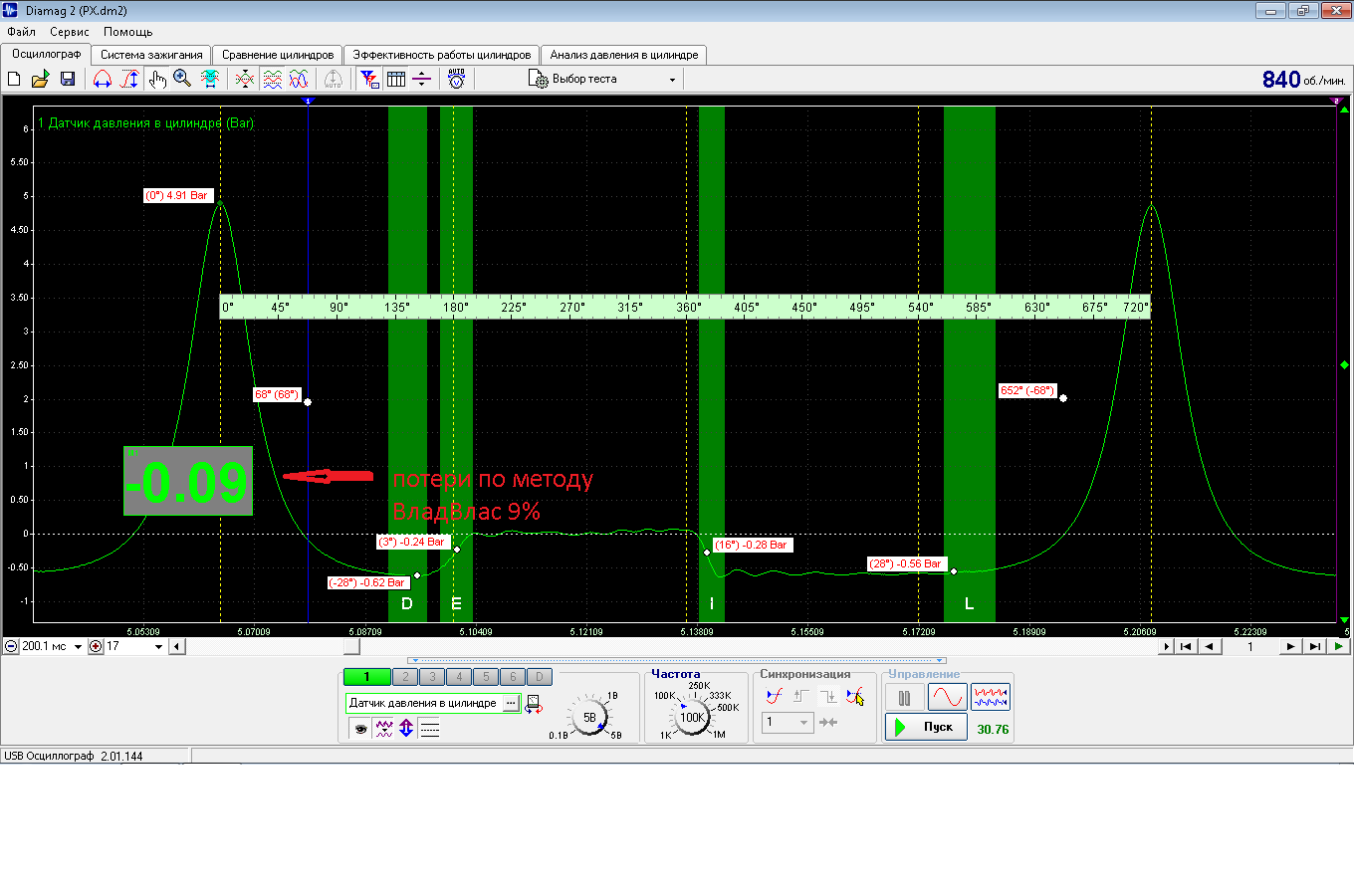
Task: Open the Сервис menu
Action: (70, 32)
